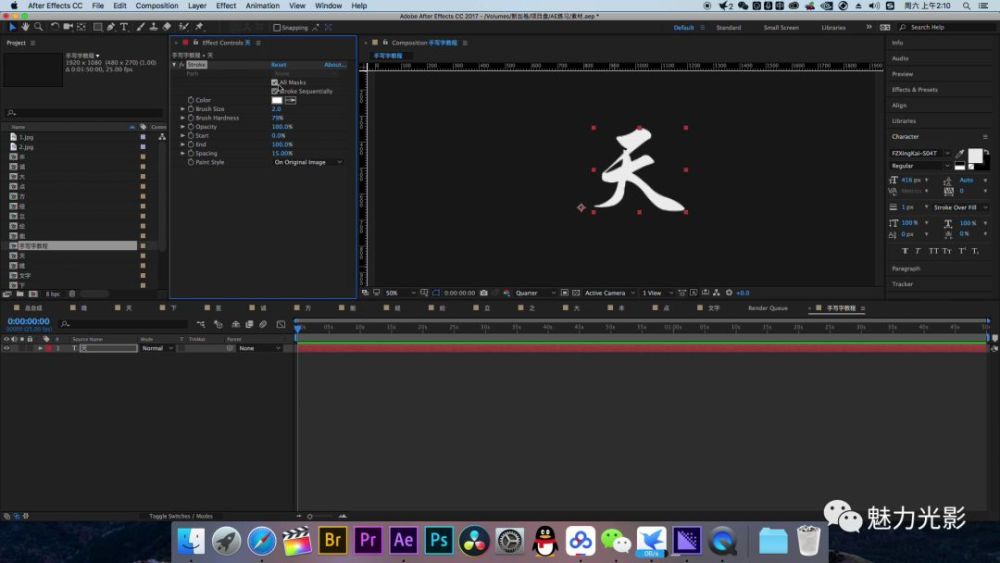1000x563 pixels.
Task: Select the Pen tool
Action: click(111, 27)
